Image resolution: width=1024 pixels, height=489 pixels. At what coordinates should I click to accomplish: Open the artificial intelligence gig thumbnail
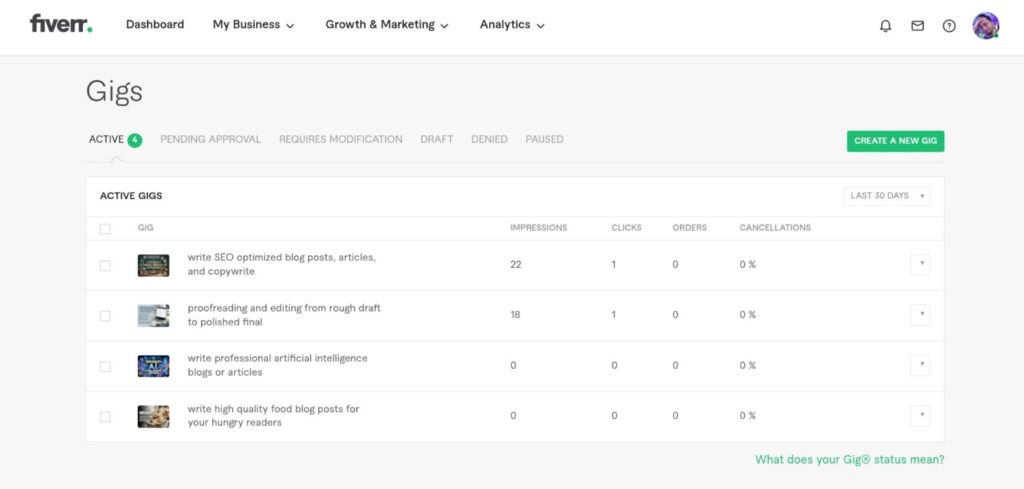coord(153,366)
